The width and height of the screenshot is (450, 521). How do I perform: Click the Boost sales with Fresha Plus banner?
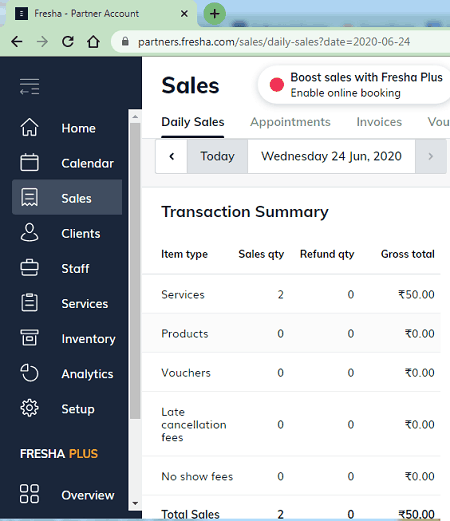point(355,85)
